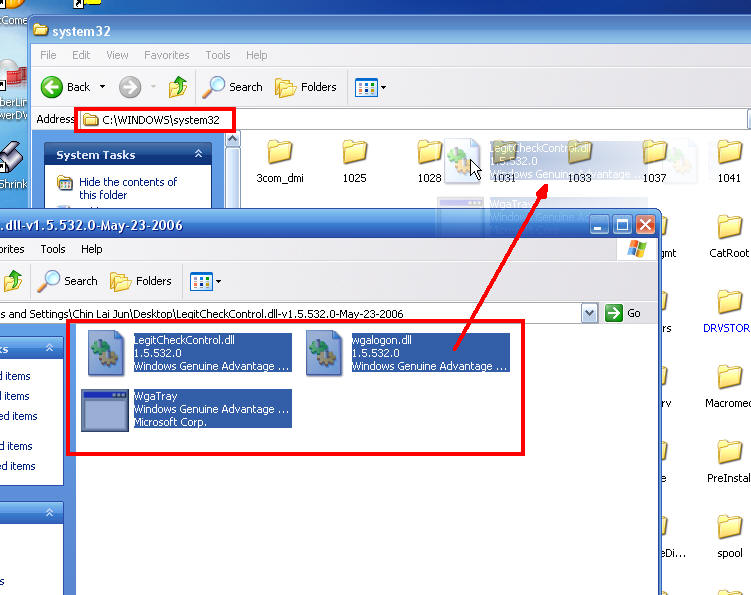Click Back button in system32 window
The width and height of the screenshot is (751, 595).
tap(65, 87)
